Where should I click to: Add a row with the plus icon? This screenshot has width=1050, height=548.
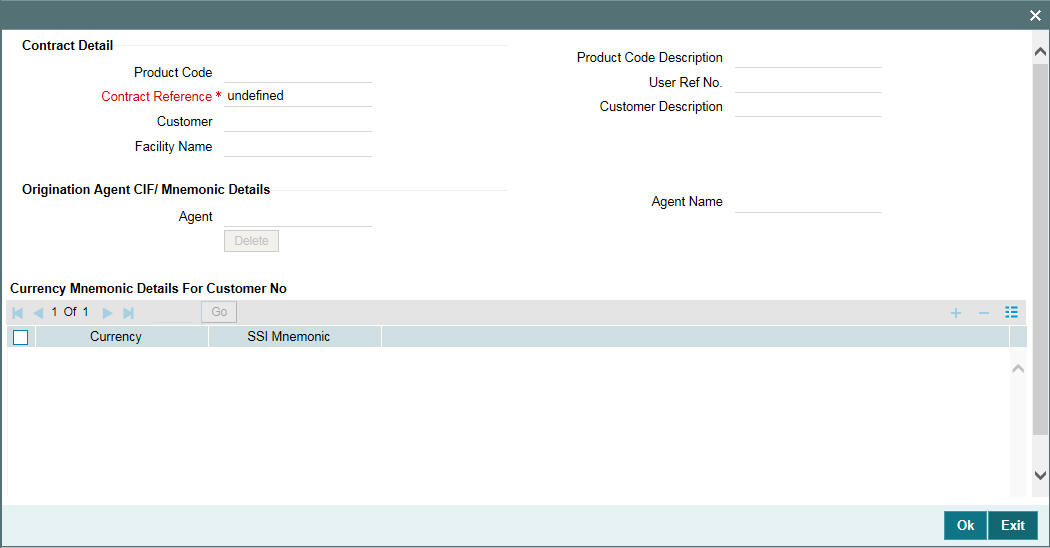pyautogui.click(x=956, y=313)
